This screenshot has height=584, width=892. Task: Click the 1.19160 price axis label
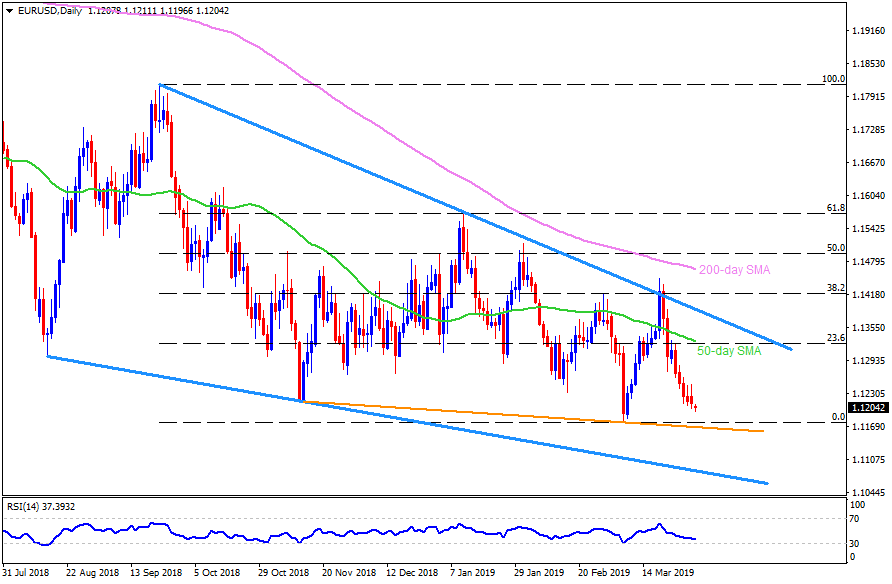point(868,31)
